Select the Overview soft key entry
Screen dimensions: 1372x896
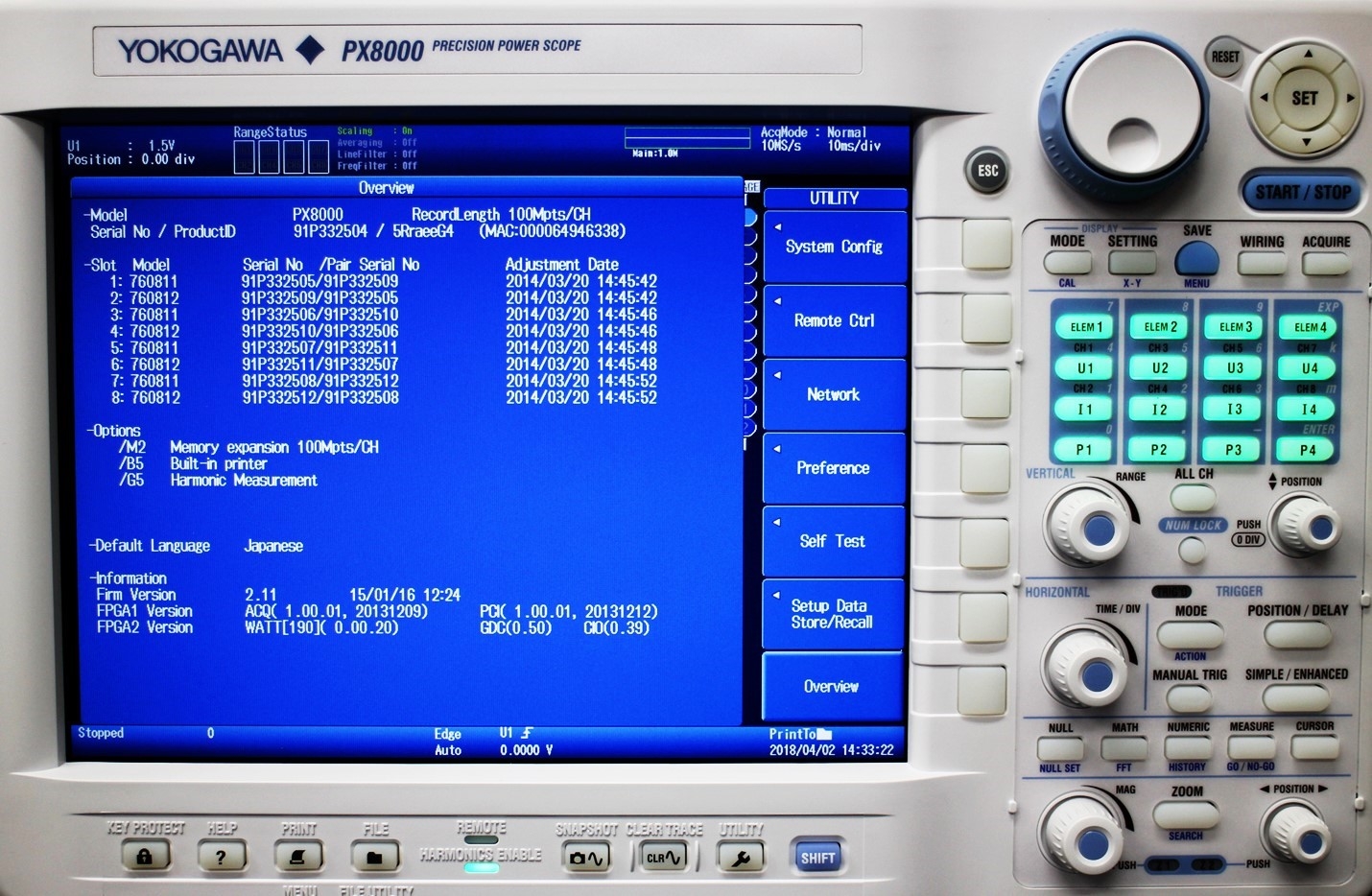click(x=834, y=687)
